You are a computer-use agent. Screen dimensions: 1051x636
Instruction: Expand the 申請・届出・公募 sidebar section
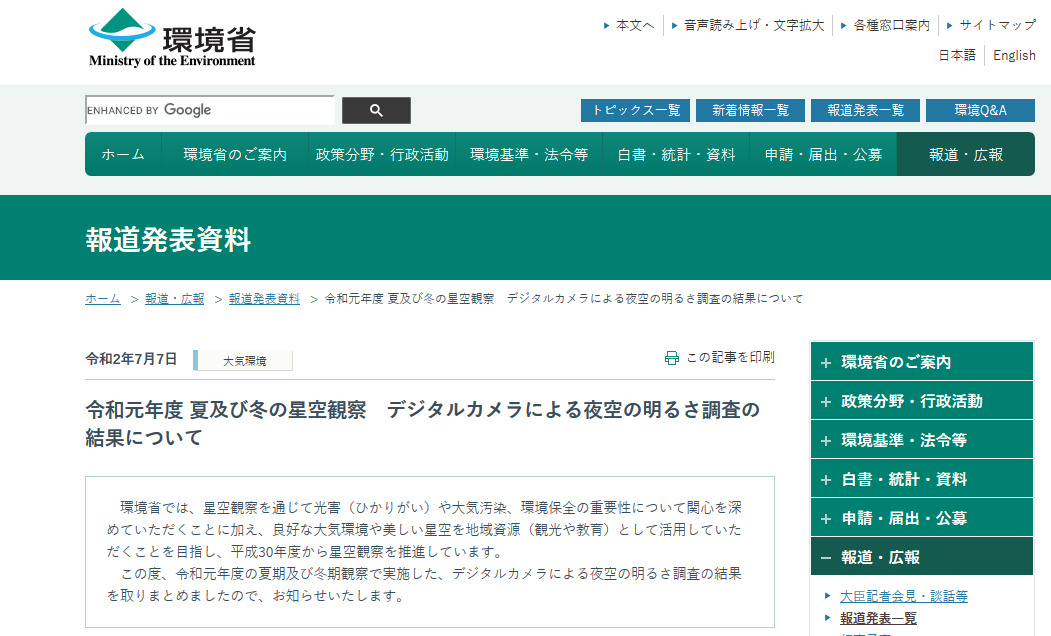(920, 517)
